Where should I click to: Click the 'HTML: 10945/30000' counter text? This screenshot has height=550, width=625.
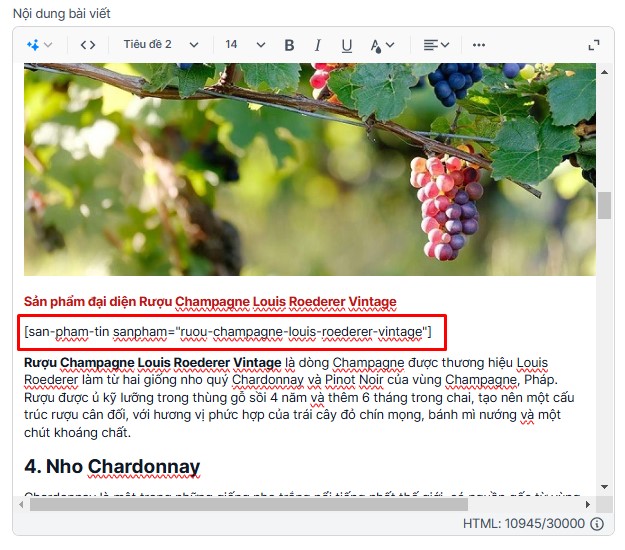click(x=524, y=524)
